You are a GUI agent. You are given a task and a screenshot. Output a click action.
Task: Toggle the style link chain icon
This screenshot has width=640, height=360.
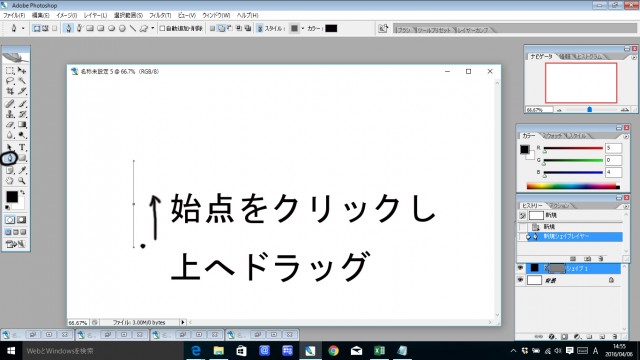coord(260,29)
